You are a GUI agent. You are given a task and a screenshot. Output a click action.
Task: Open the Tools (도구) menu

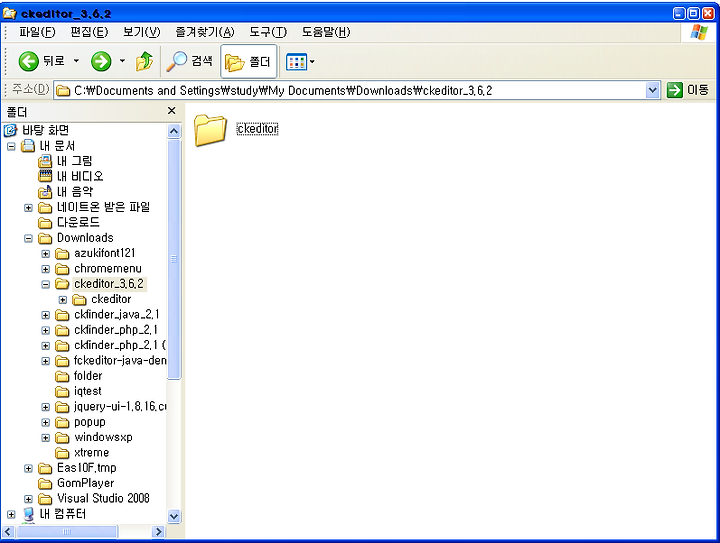[268, 32]
